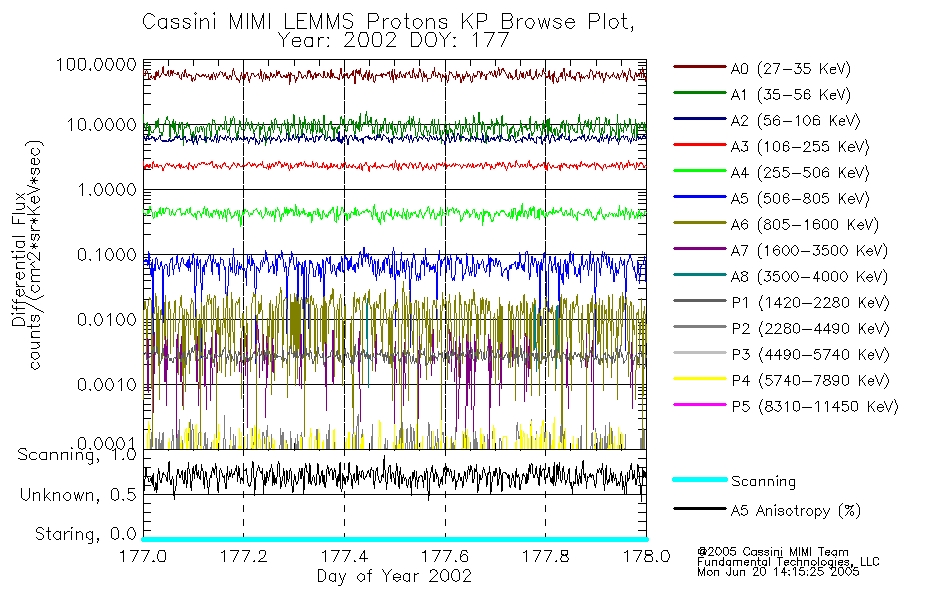Viewport: 950px width, 600px height.
Task: Click the A2 (56-106 KeV) legend label
Action: (795, 121)
